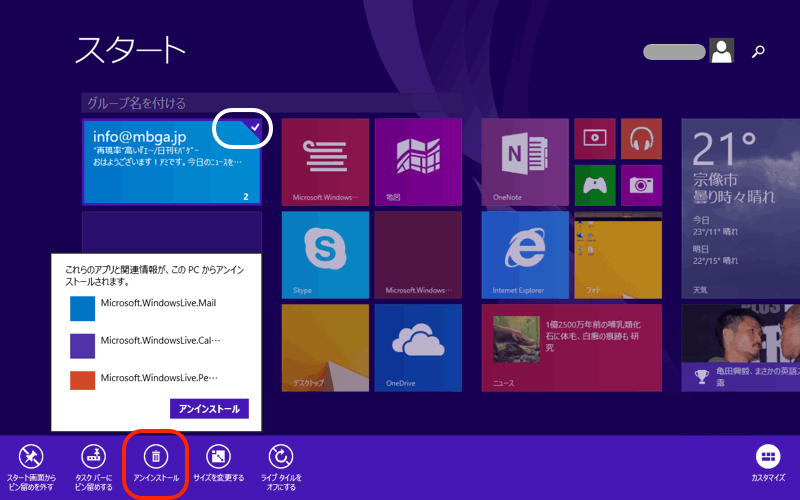
Task: Deselect the checked mail tile checkmark
Action: (255, 128)
